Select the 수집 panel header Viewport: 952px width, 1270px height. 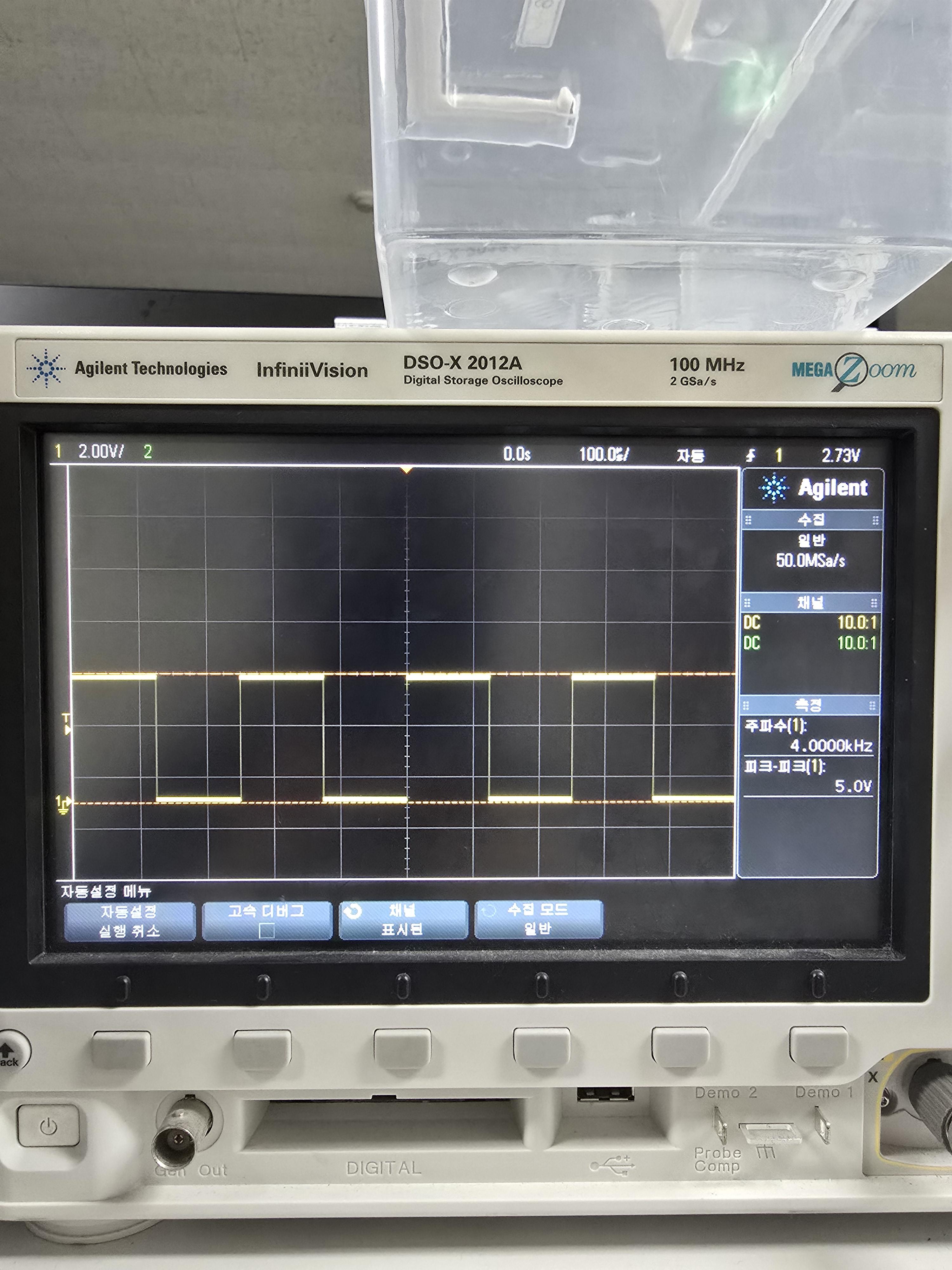click(x=811, y=520)
